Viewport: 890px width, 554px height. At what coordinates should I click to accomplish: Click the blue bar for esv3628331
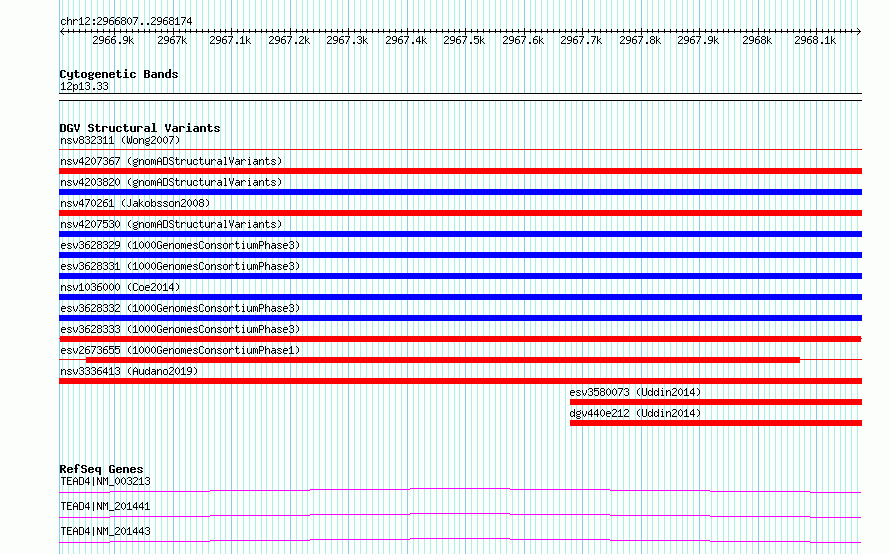460,276
